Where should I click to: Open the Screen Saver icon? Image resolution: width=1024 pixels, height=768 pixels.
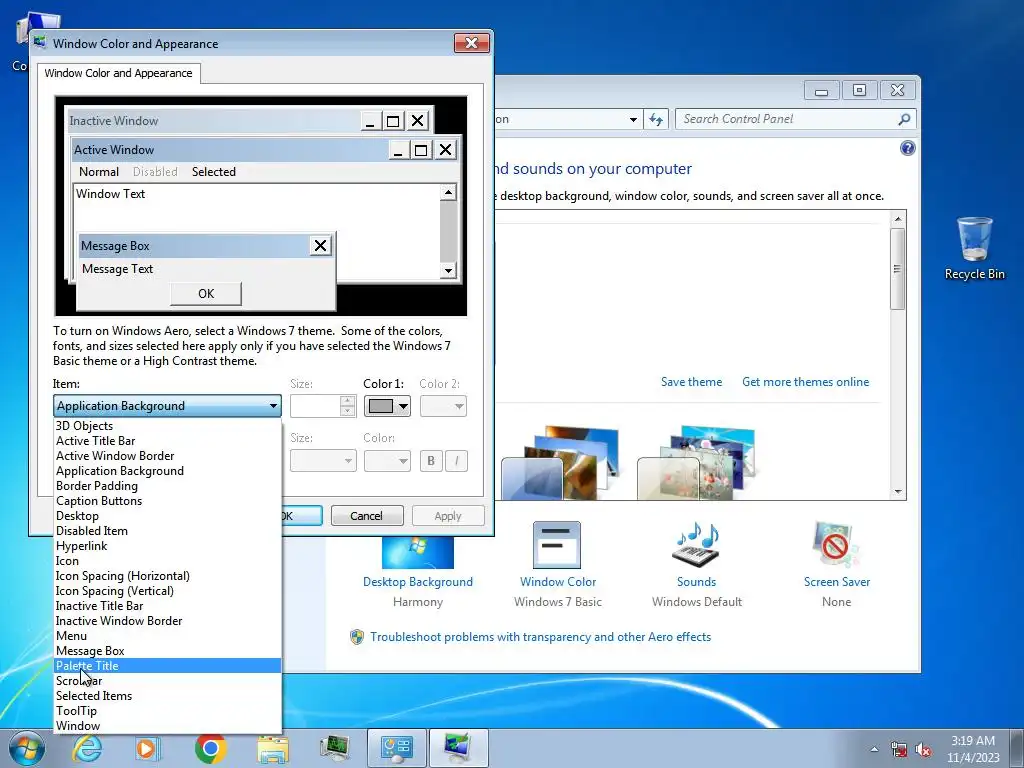tap(837, 545)
